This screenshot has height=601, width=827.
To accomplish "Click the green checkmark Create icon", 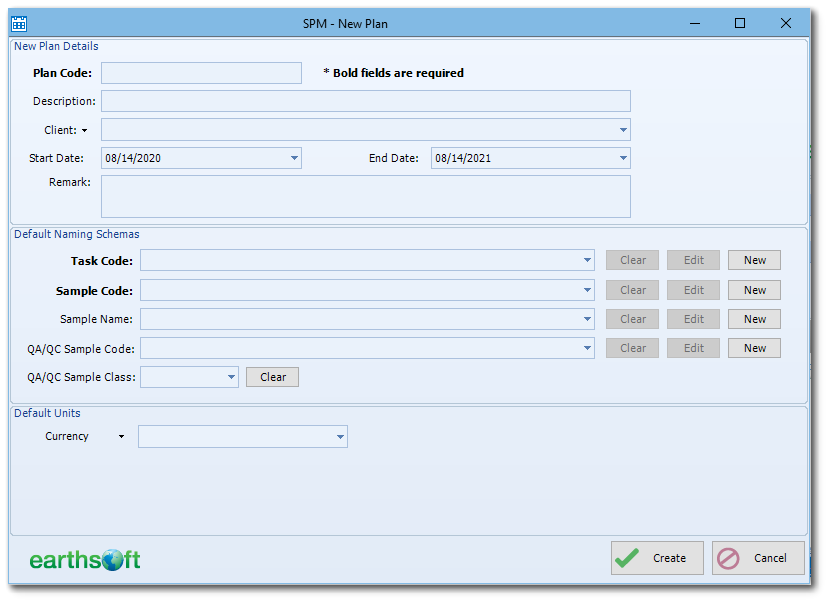I will [627, 557].
